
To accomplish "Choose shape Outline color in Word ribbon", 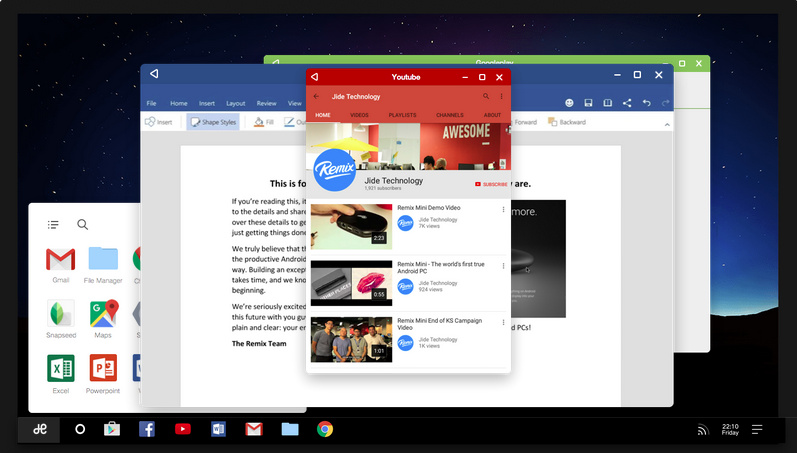I will (295, 122).
